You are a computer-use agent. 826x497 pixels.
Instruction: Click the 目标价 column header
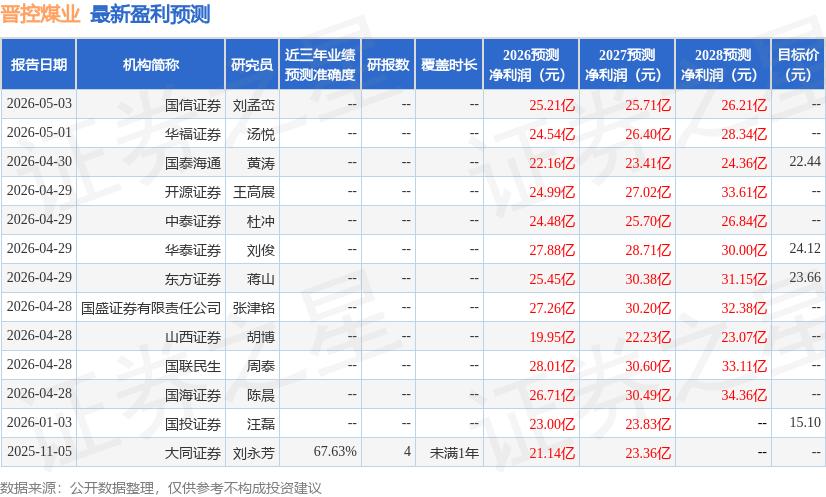tap(798, 64)
